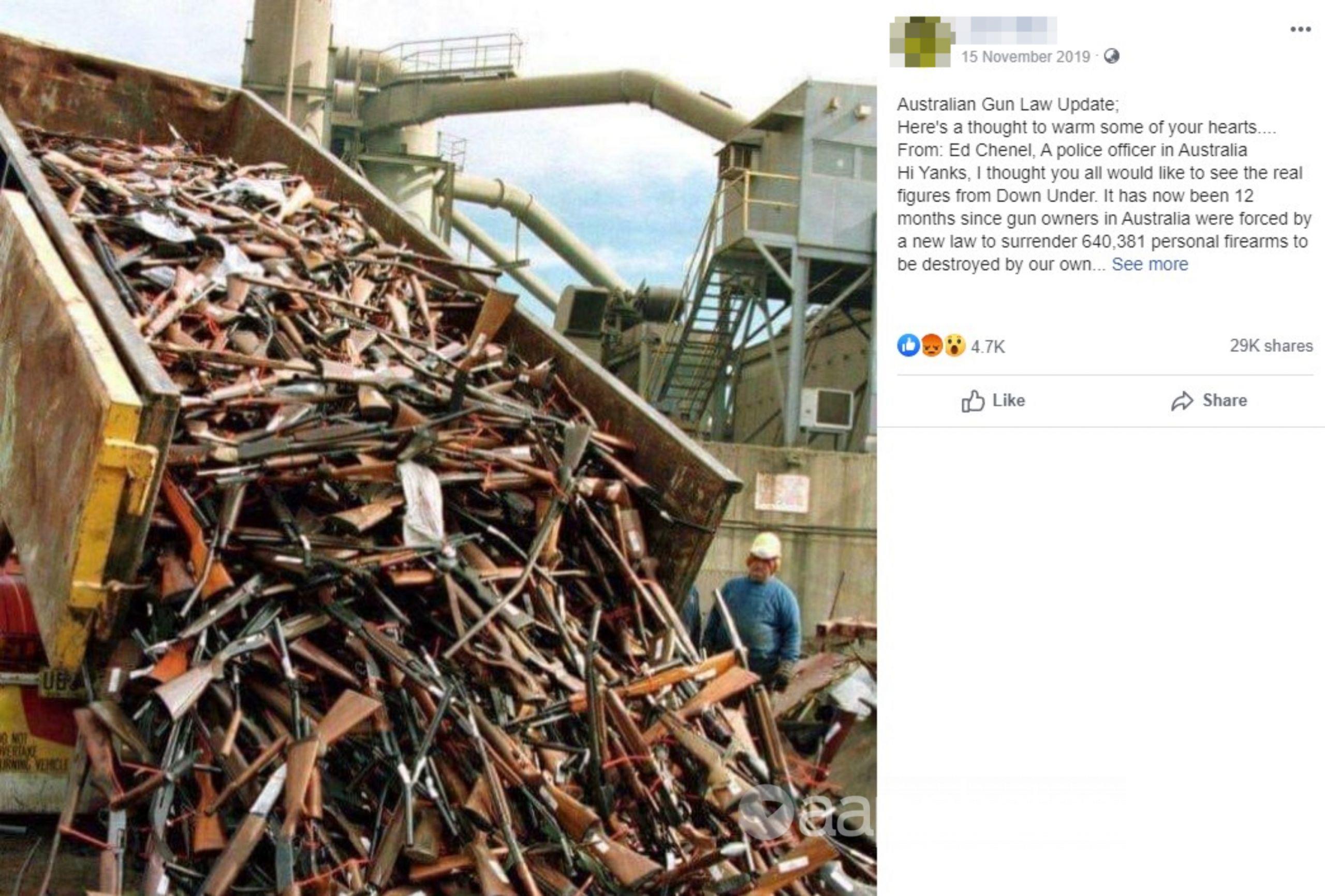Image resolution: width=1325 pixels, height=896 pixels.
Task: Open the 29K shares list
Action: pyautogui.click(x=1271, y=346)
